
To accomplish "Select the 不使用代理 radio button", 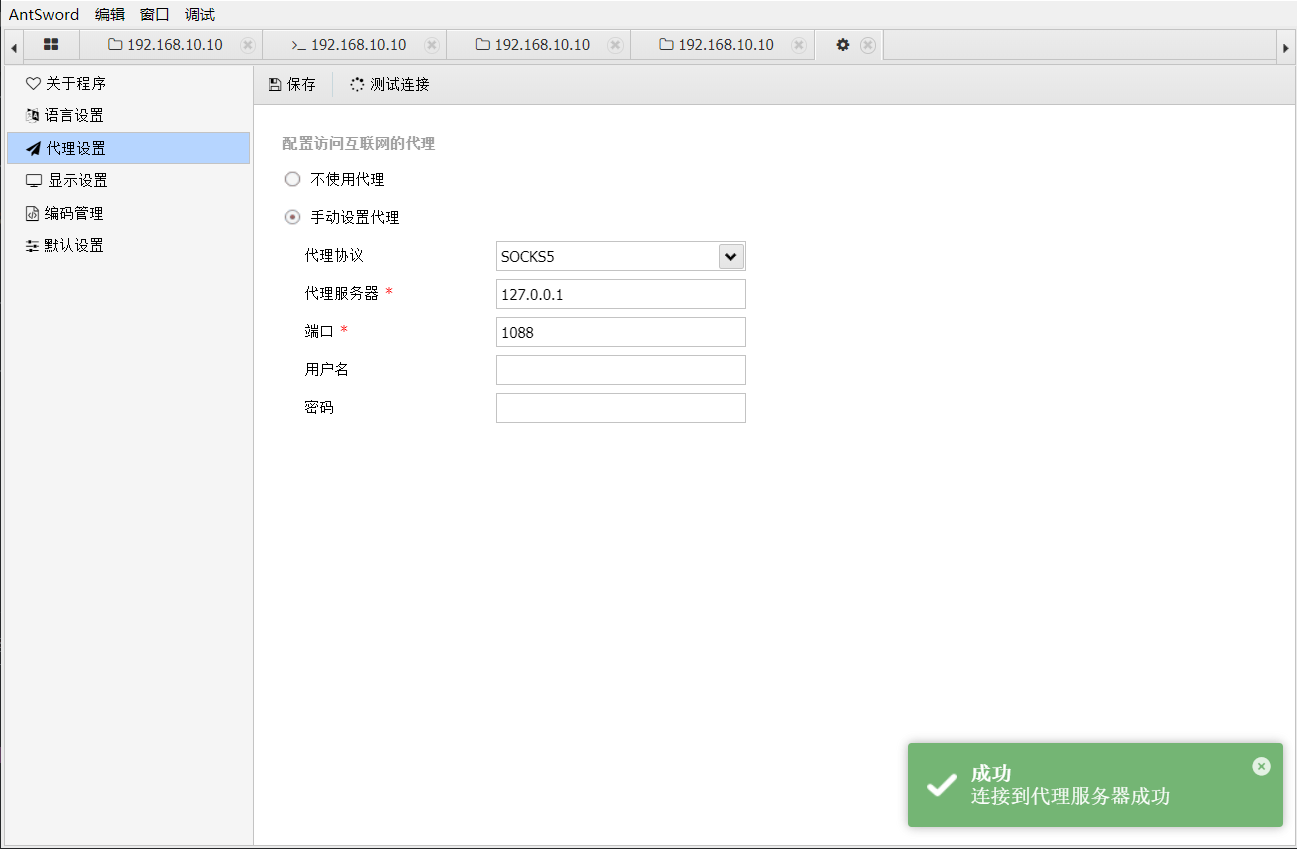I will pyautogui.click(x=292, y=180).
